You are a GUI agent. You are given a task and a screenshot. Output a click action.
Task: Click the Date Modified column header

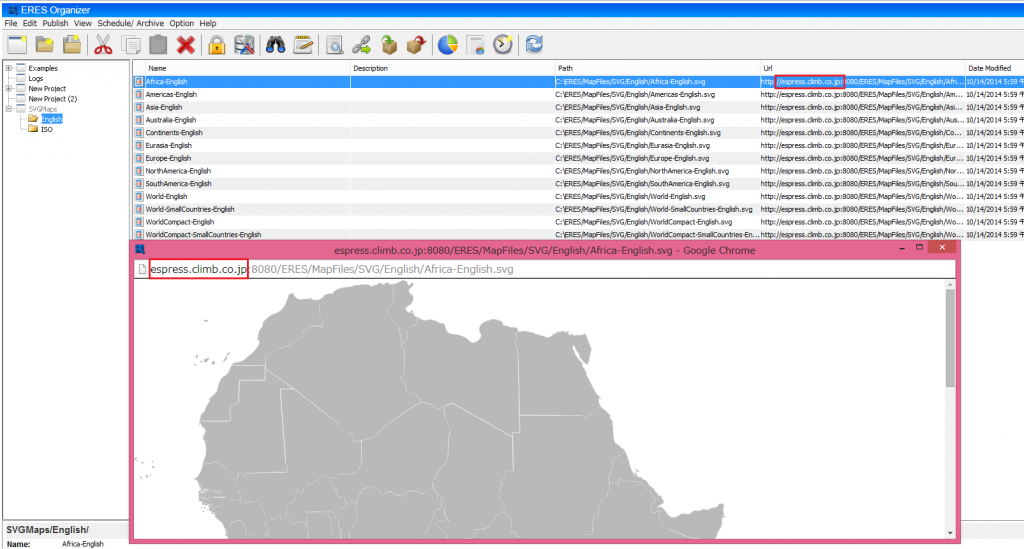click(x=990, y=68)
